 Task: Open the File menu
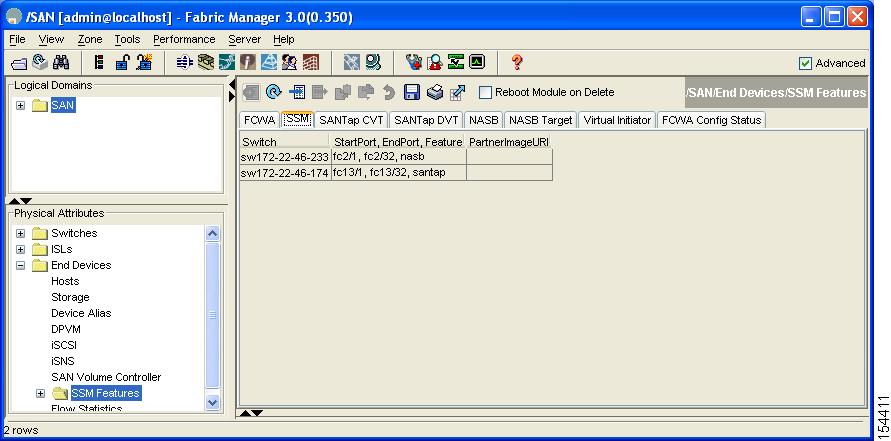pos(18,39)
